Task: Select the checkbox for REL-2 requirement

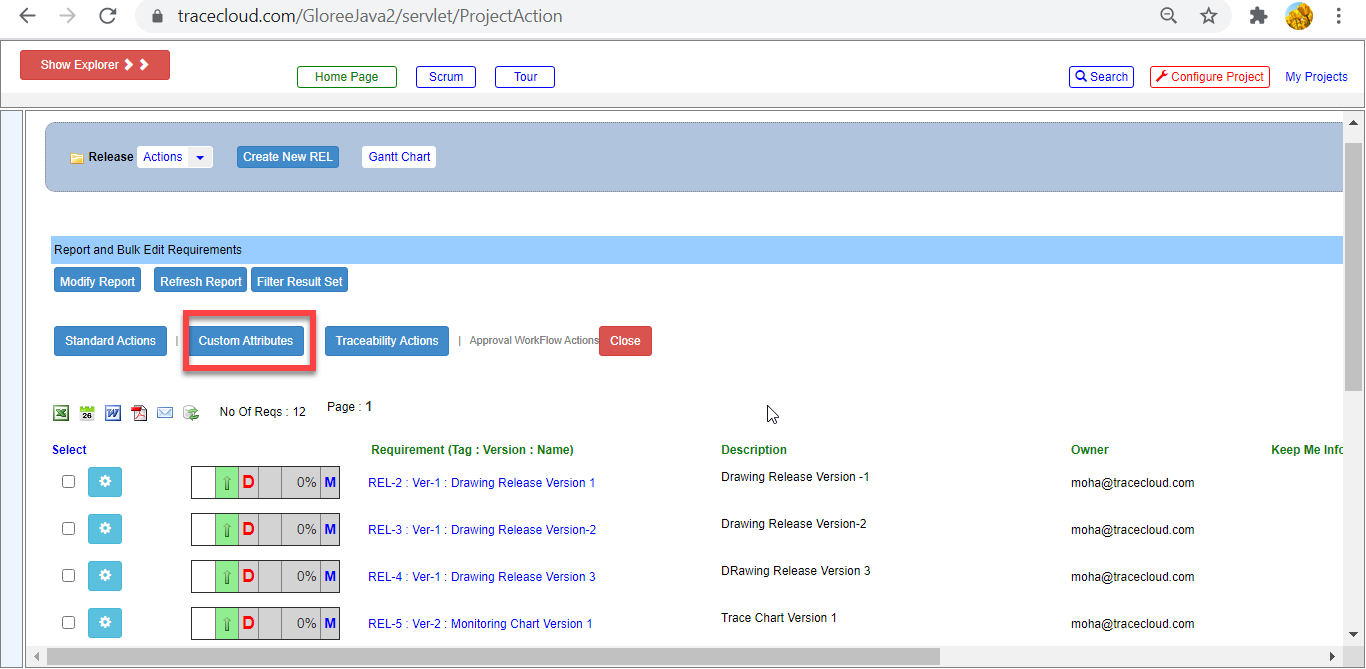Action: (68, 481)
